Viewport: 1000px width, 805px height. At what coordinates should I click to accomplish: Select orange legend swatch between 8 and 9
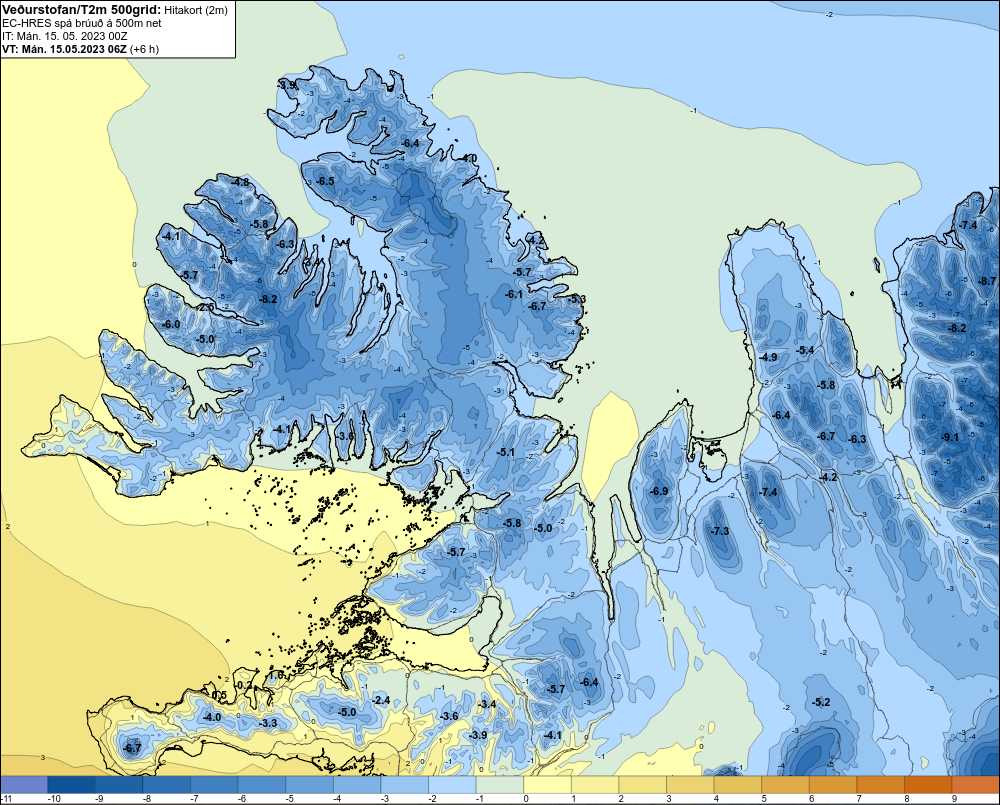coord(929,785)
